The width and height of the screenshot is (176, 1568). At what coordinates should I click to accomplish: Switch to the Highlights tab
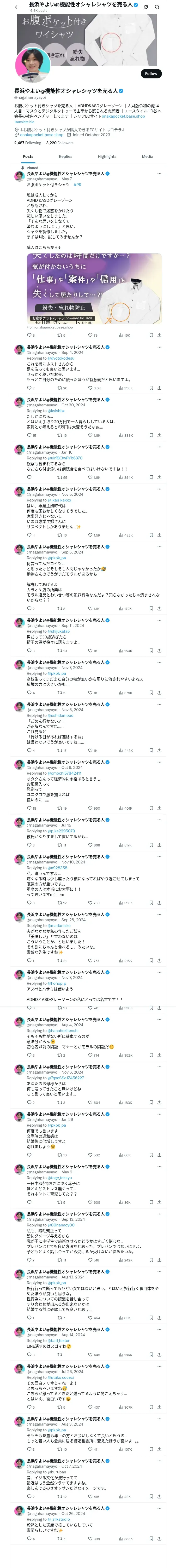click(107, 157)
